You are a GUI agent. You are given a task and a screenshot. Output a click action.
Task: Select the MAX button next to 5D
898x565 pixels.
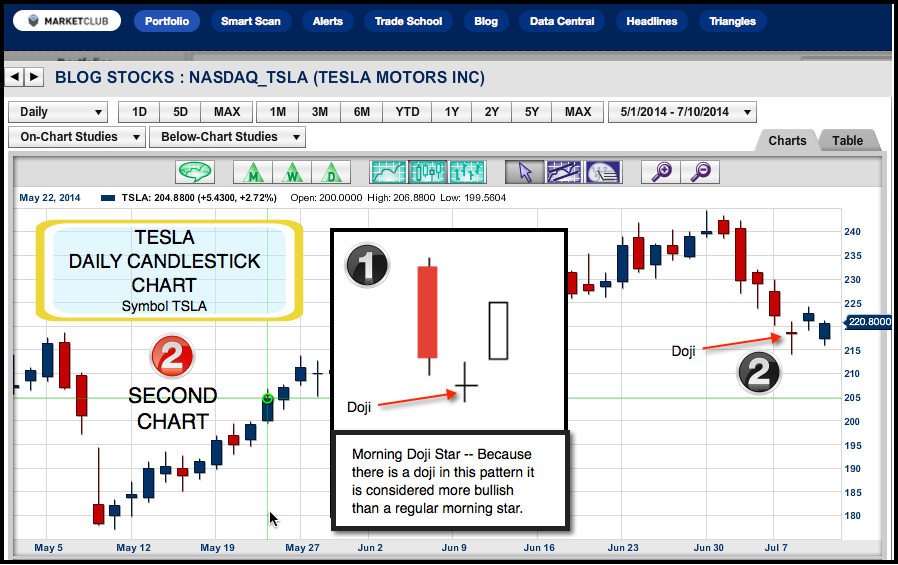pyautogui.click(x=227, y=112)
